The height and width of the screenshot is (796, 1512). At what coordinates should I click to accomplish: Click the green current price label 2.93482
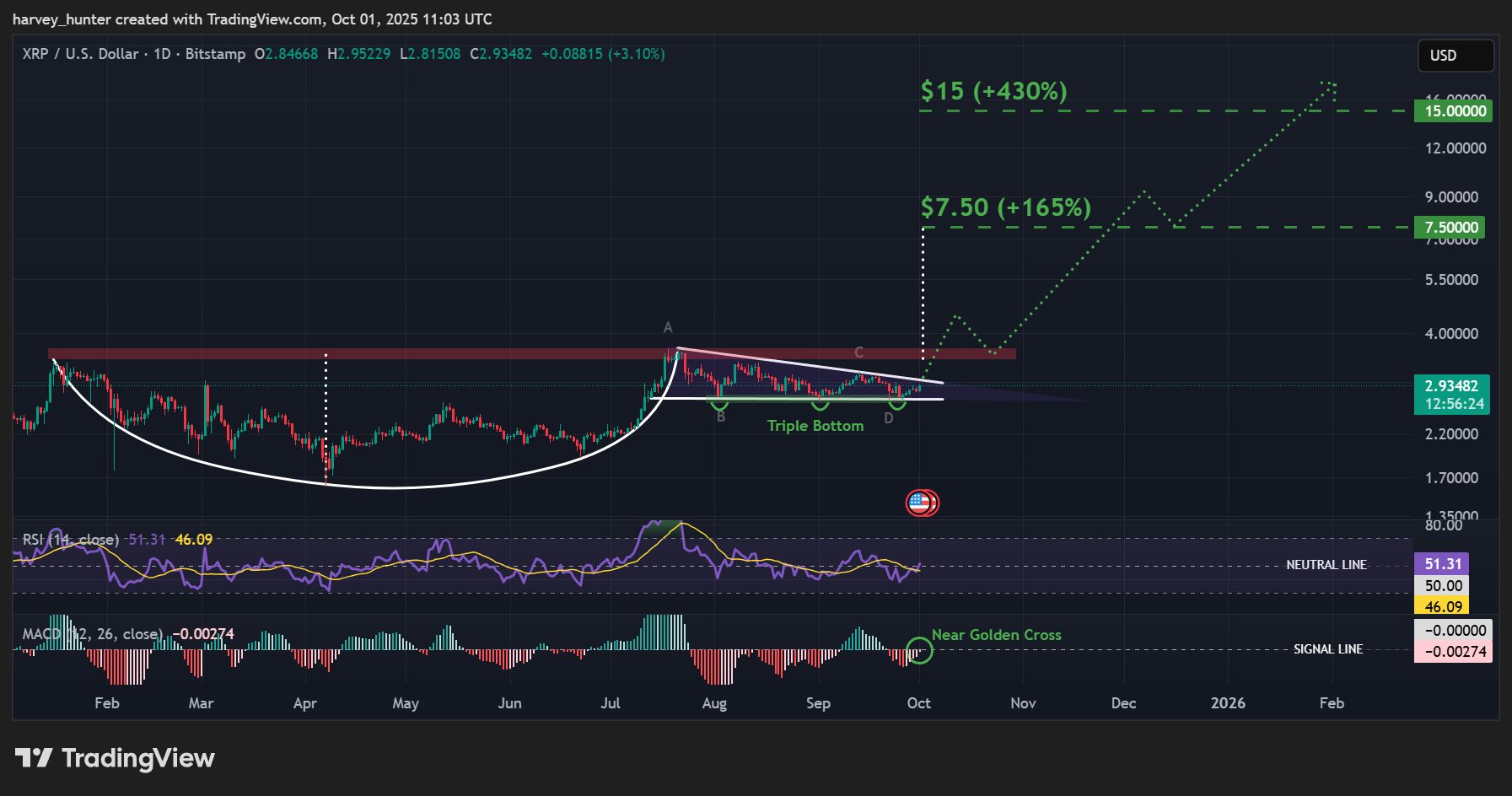(x=1453, y=385)
